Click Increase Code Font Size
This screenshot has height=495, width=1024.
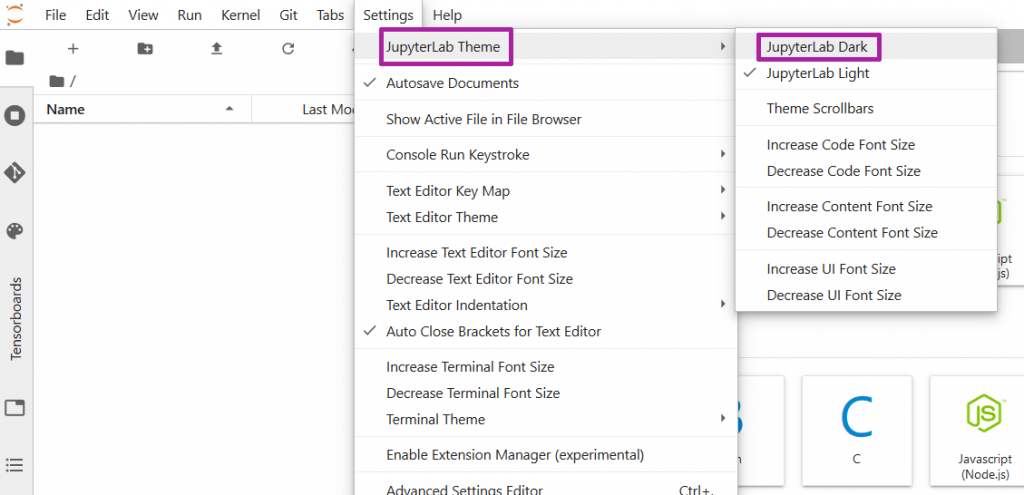point(866,144)
